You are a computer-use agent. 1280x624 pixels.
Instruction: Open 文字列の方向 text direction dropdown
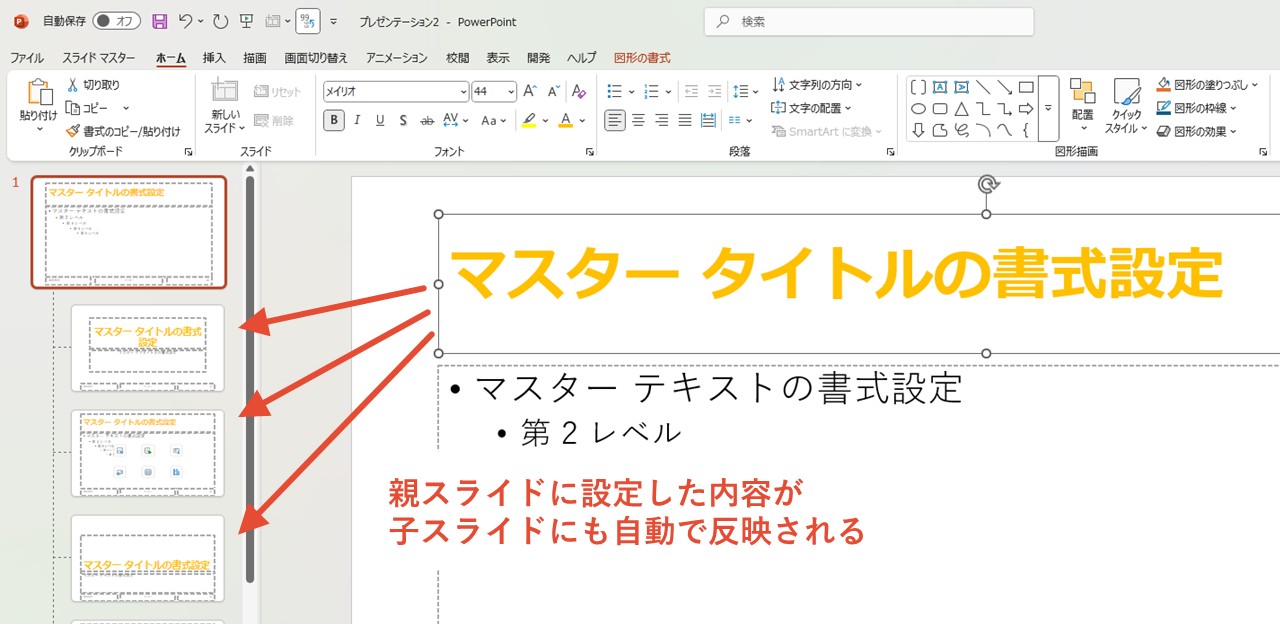817,85
